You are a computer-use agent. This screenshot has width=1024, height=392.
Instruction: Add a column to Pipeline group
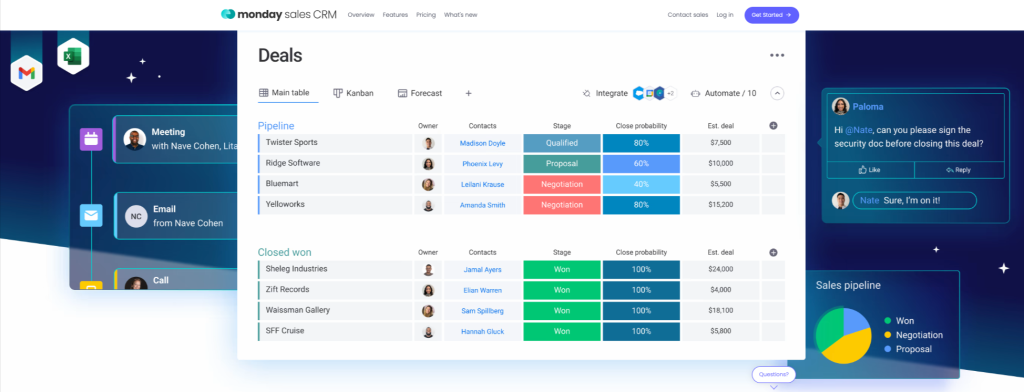773,125
